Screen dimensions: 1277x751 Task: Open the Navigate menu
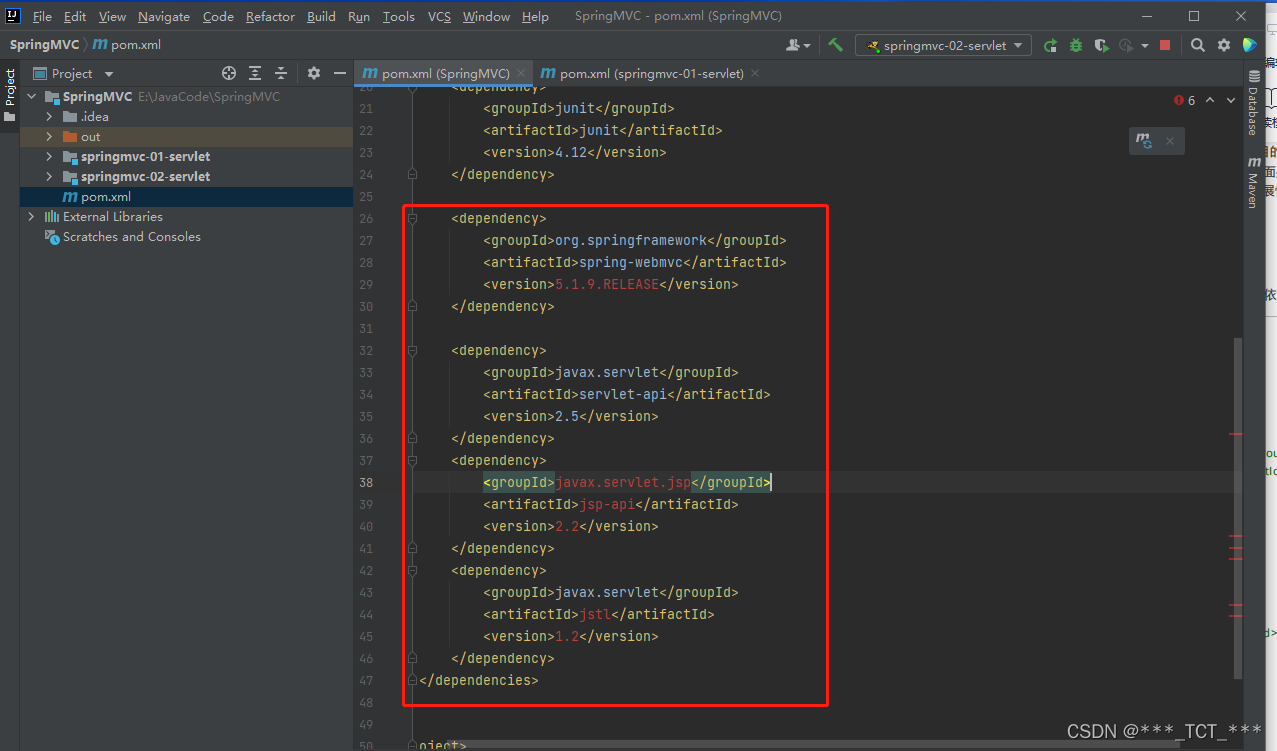point(164,16)
